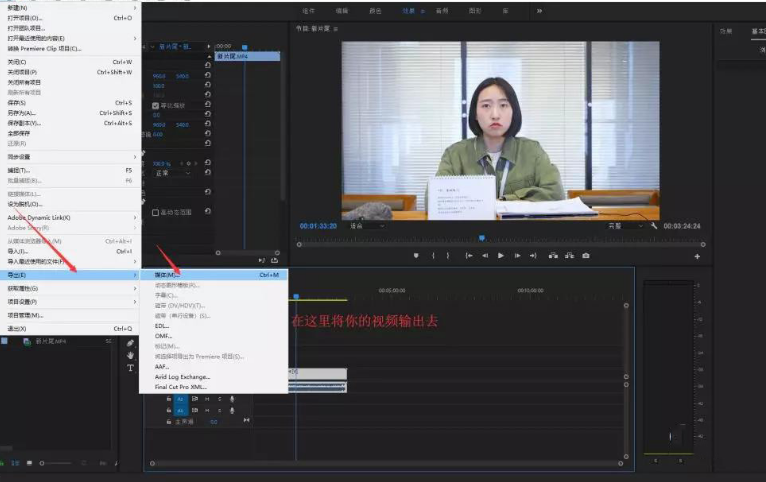Click Go to Out point button
This screenshot has width=766, height=482.
coord(533,255)
